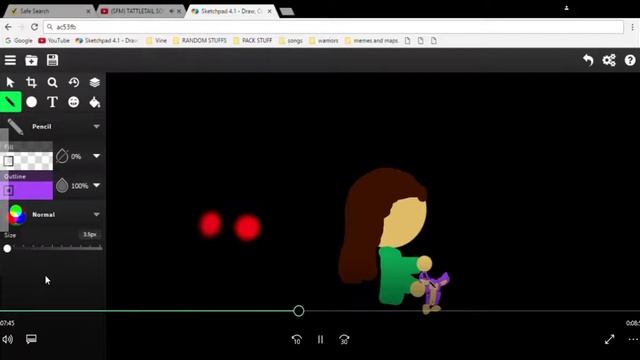Open the songs bookmarks folder

click(291, 40)
